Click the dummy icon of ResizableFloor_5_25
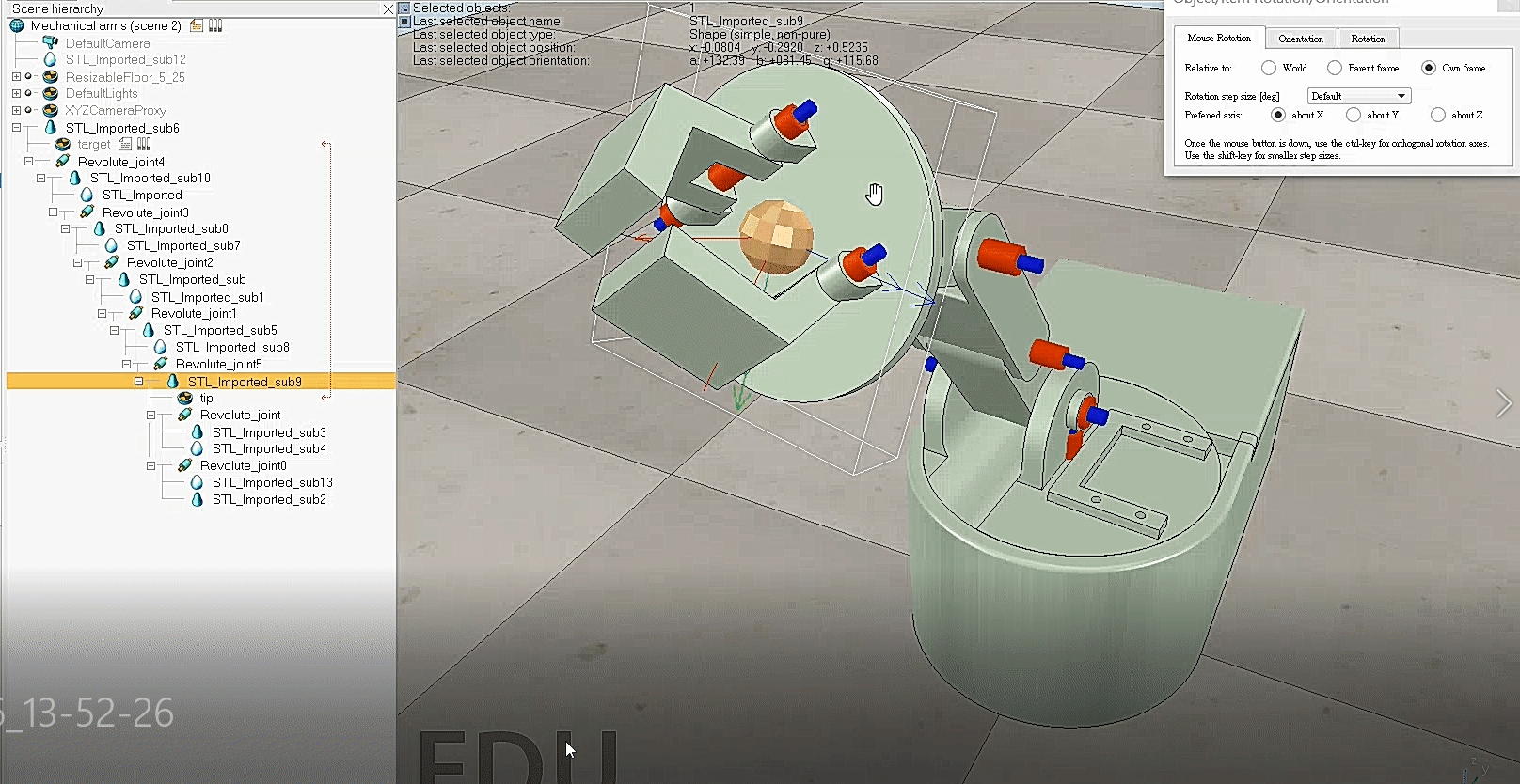Screen dimensions: 1520x784 click(x=51, y=77)
